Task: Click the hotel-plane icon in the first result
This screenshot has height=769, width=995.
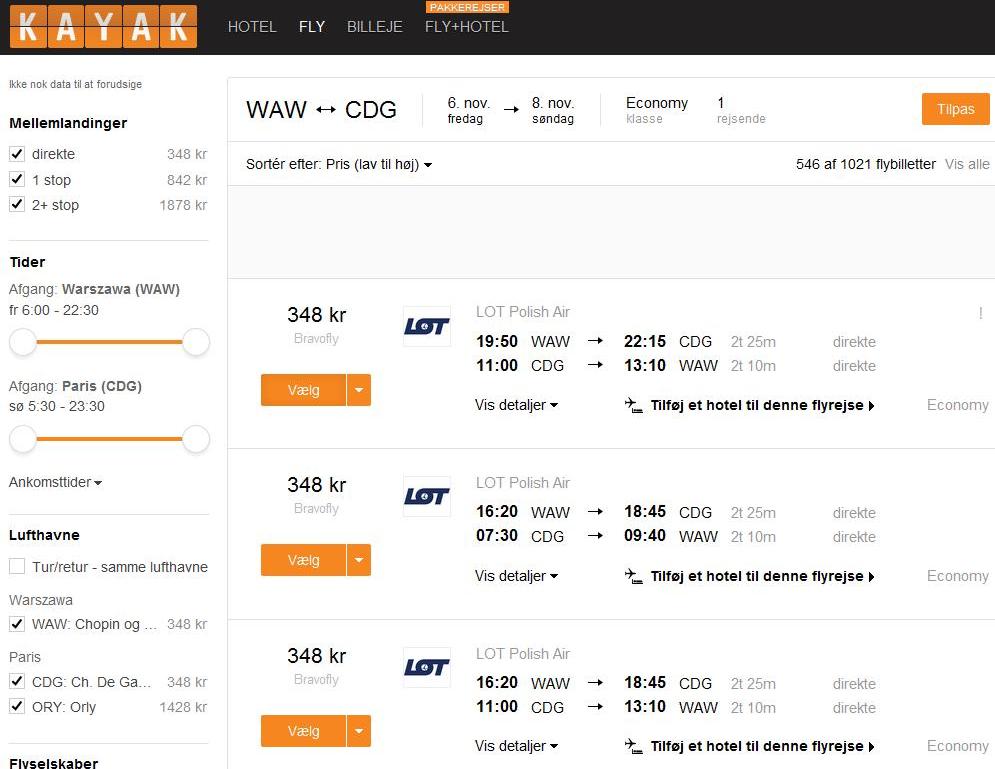Action: point(633,405)
